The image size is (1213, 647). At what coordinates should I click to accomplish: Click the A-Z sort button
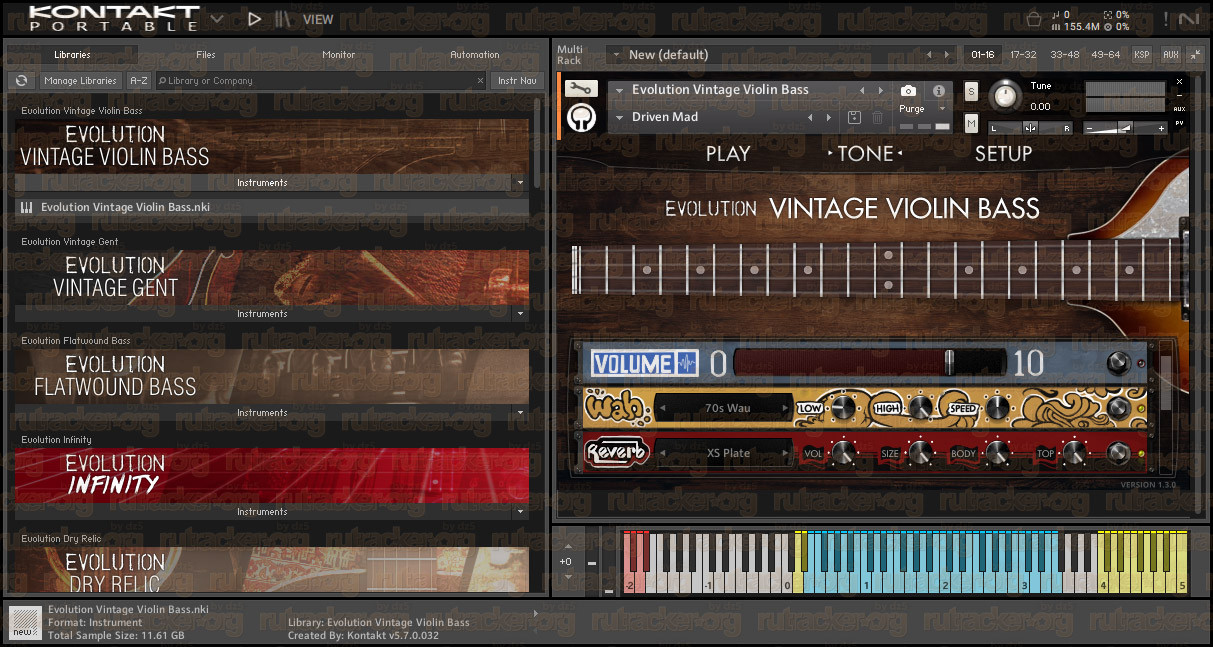pyautogui.click(x=139, y=81)
